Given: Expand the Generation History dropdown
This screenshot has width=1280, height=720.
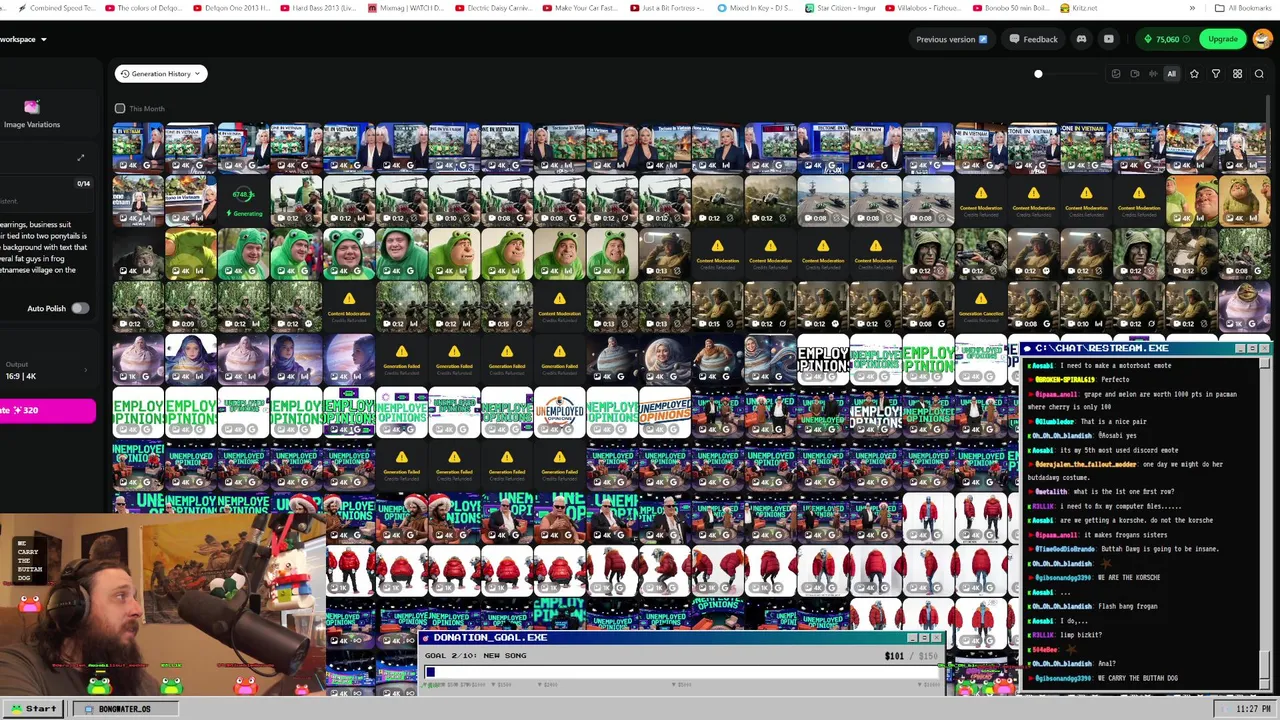Looking at the screenshot, I should click(160, 74).
